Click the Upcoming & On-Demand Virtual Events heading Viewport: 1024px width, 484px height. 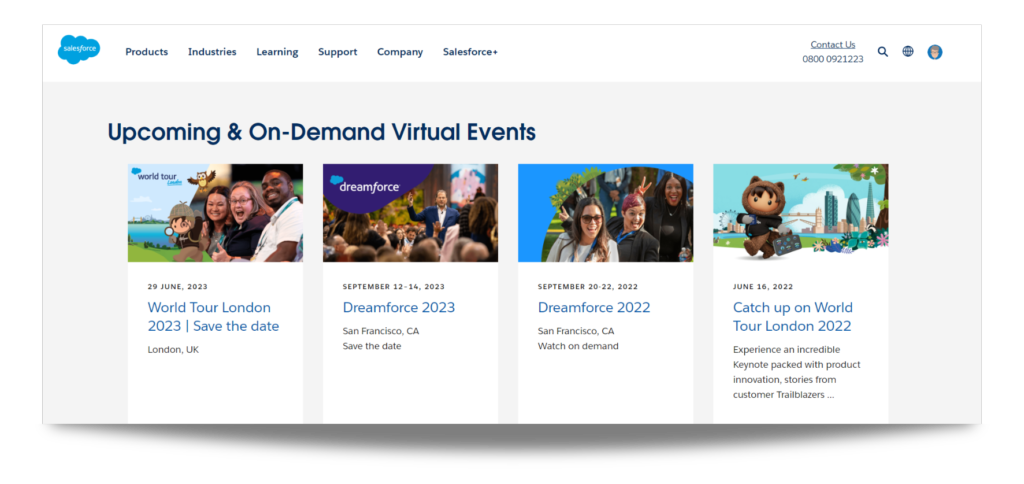[x=321, y=133]
